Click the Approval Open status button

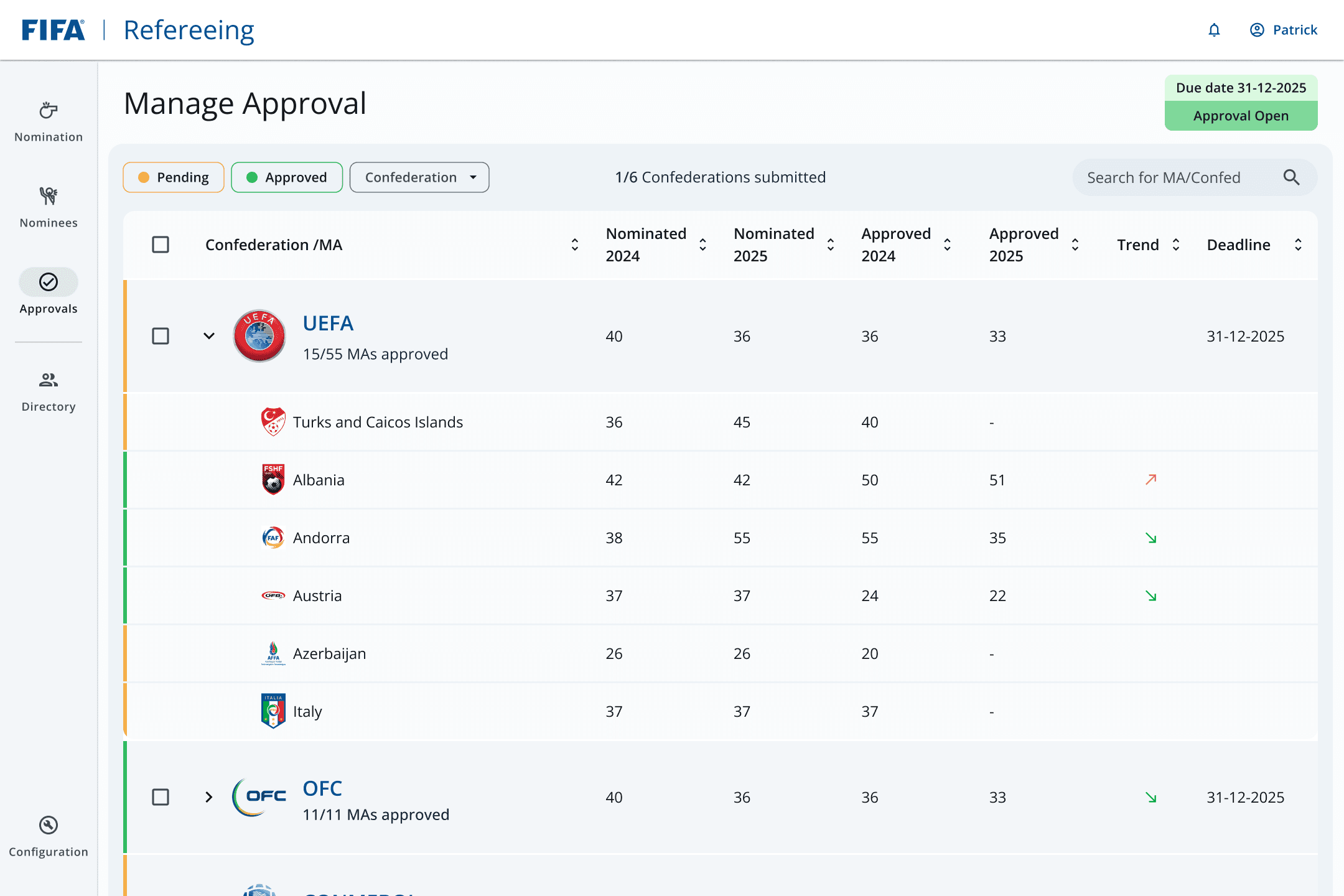point(1241,116)
